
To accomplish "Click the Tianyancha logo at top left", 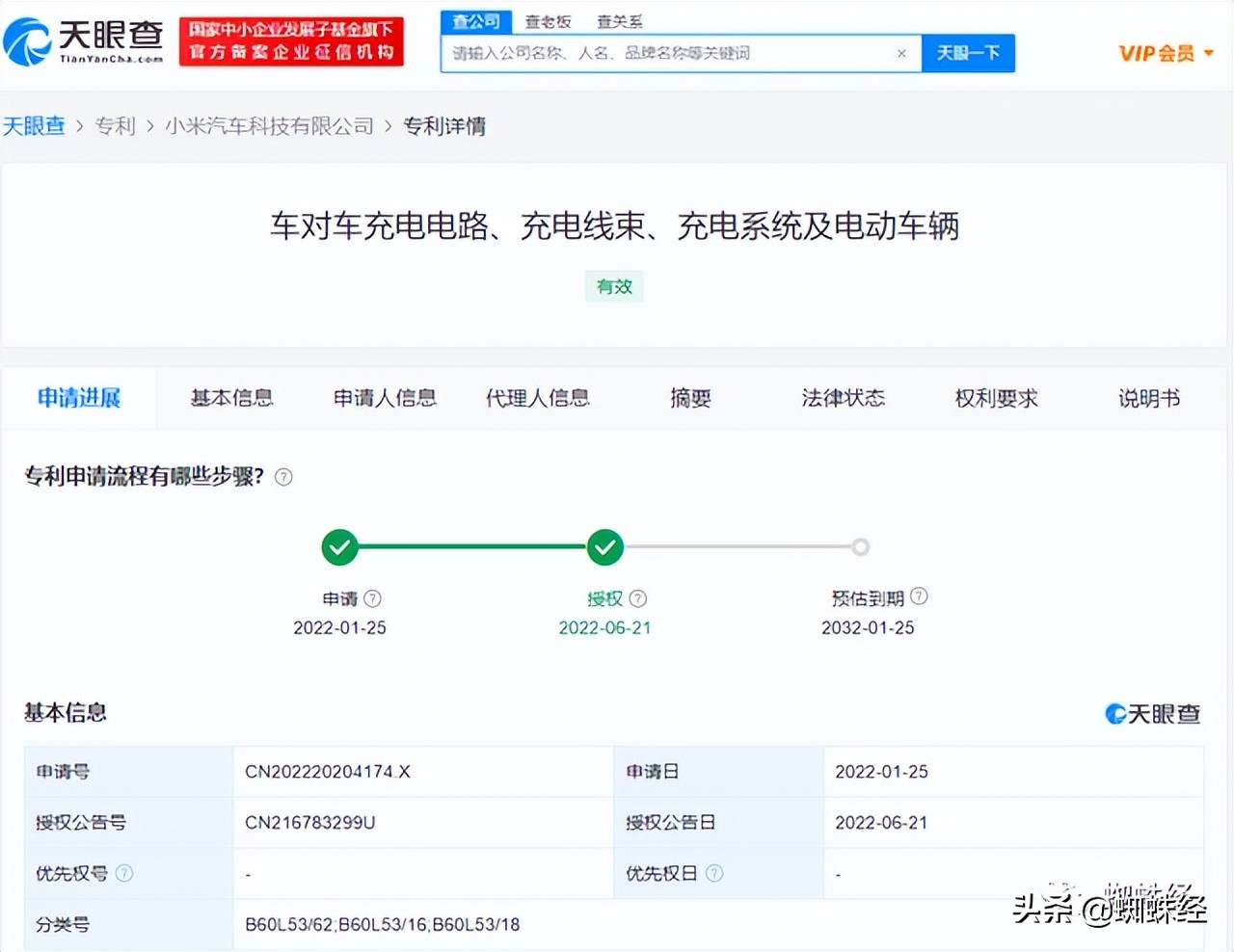I will [83, 41].
